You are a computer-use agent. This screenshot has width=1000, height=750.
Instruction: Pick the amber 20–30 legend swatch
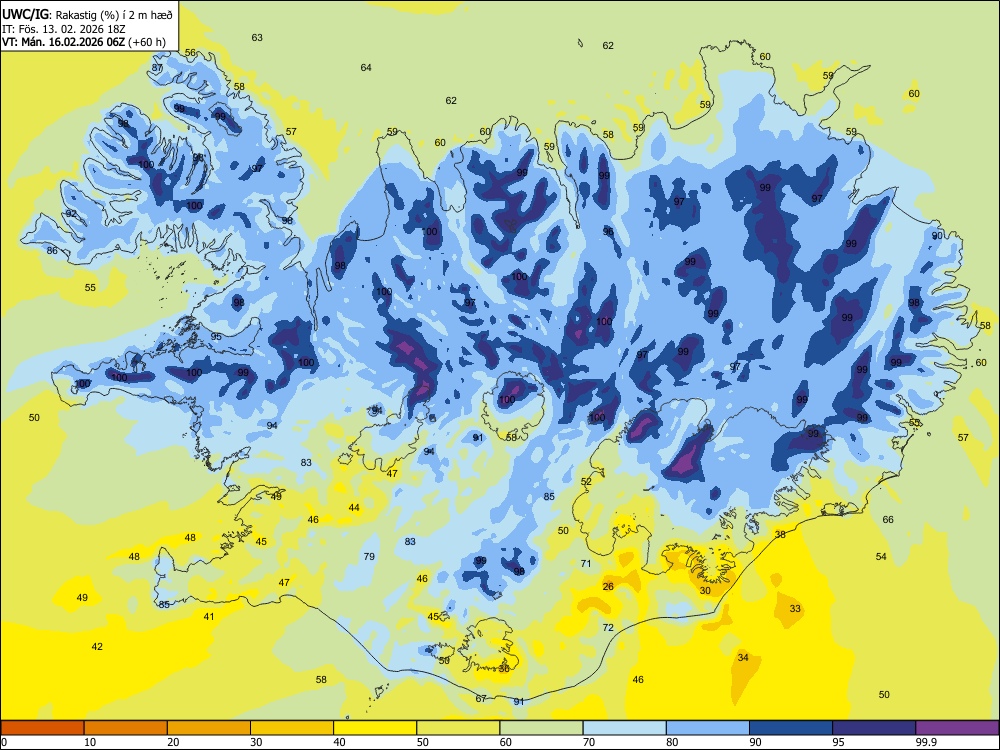(209, 728)
